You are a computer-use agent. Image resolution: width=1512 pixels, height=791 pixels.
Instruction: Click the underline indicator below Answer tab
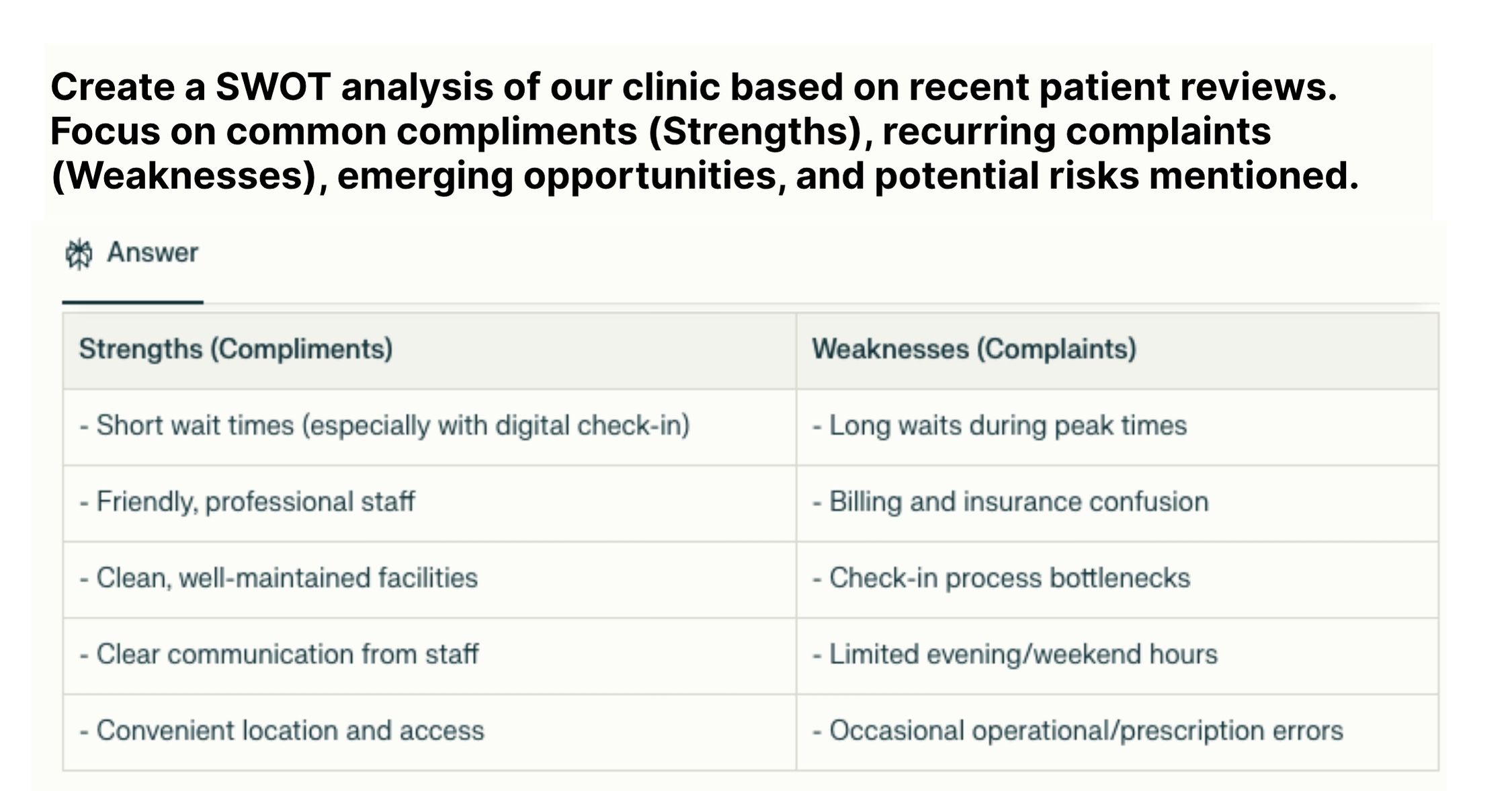(132, 302)
